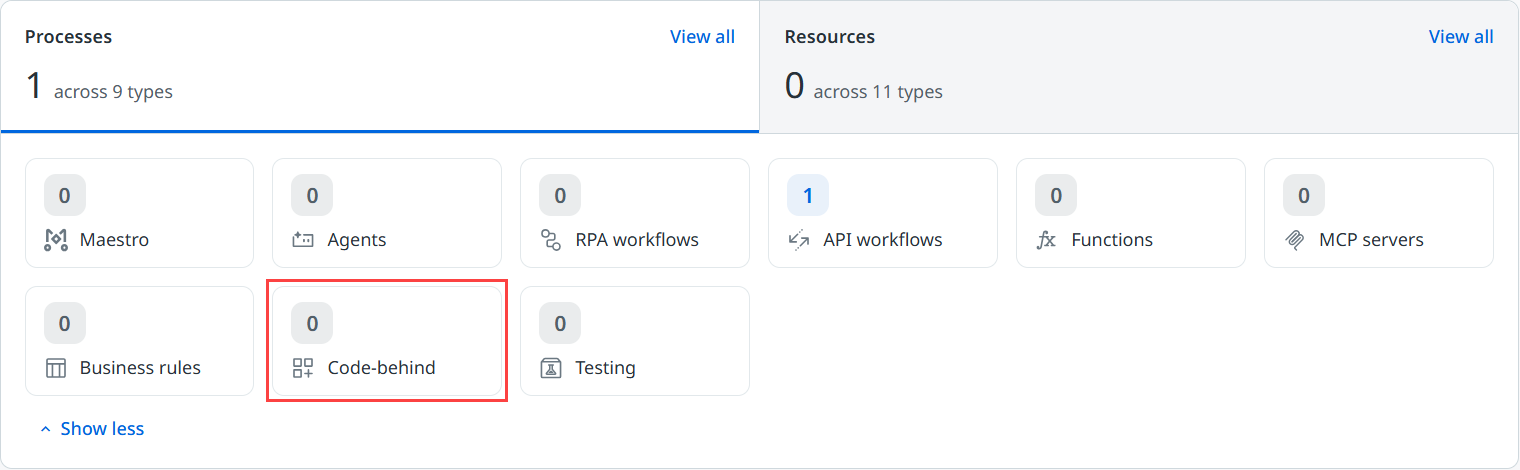Open the Maestro card label
Screen dimensions: 1520x470
114,240
